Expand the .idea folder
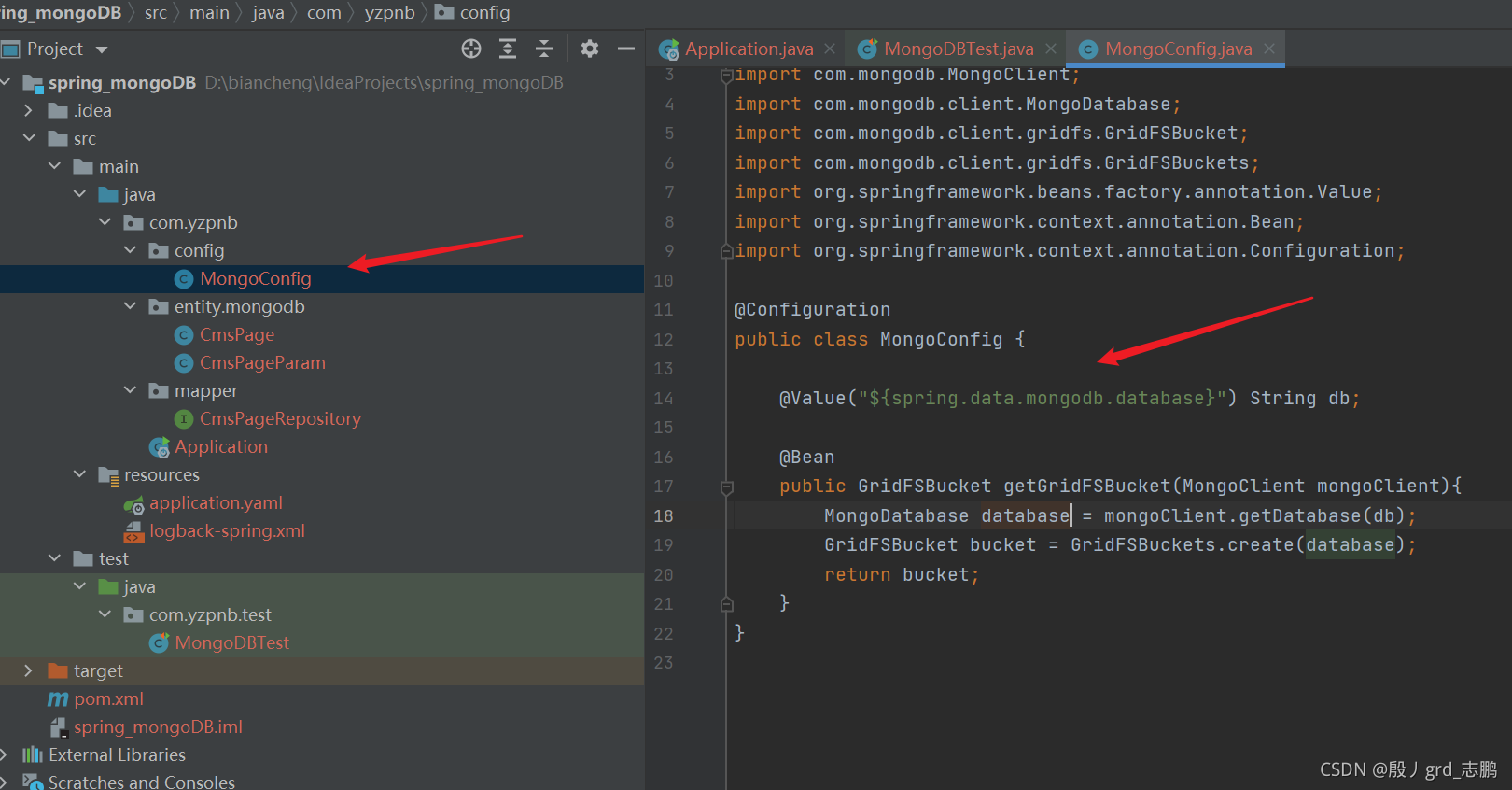Screen dimensions: 1512x790 pyautogui.click(x=28, y=110)
